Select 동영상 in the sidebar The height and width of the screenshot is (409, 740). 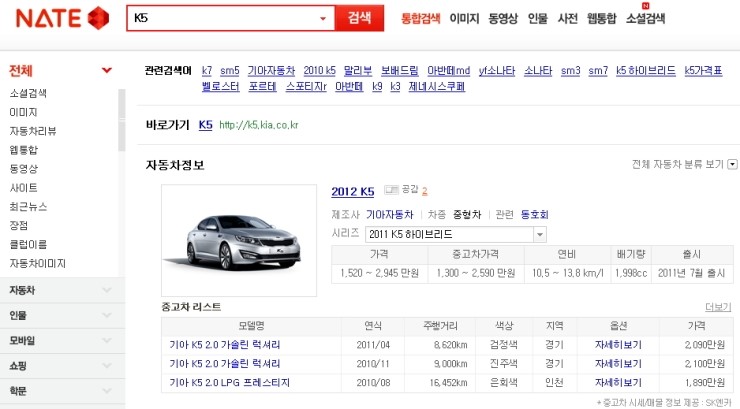point(23,169)
